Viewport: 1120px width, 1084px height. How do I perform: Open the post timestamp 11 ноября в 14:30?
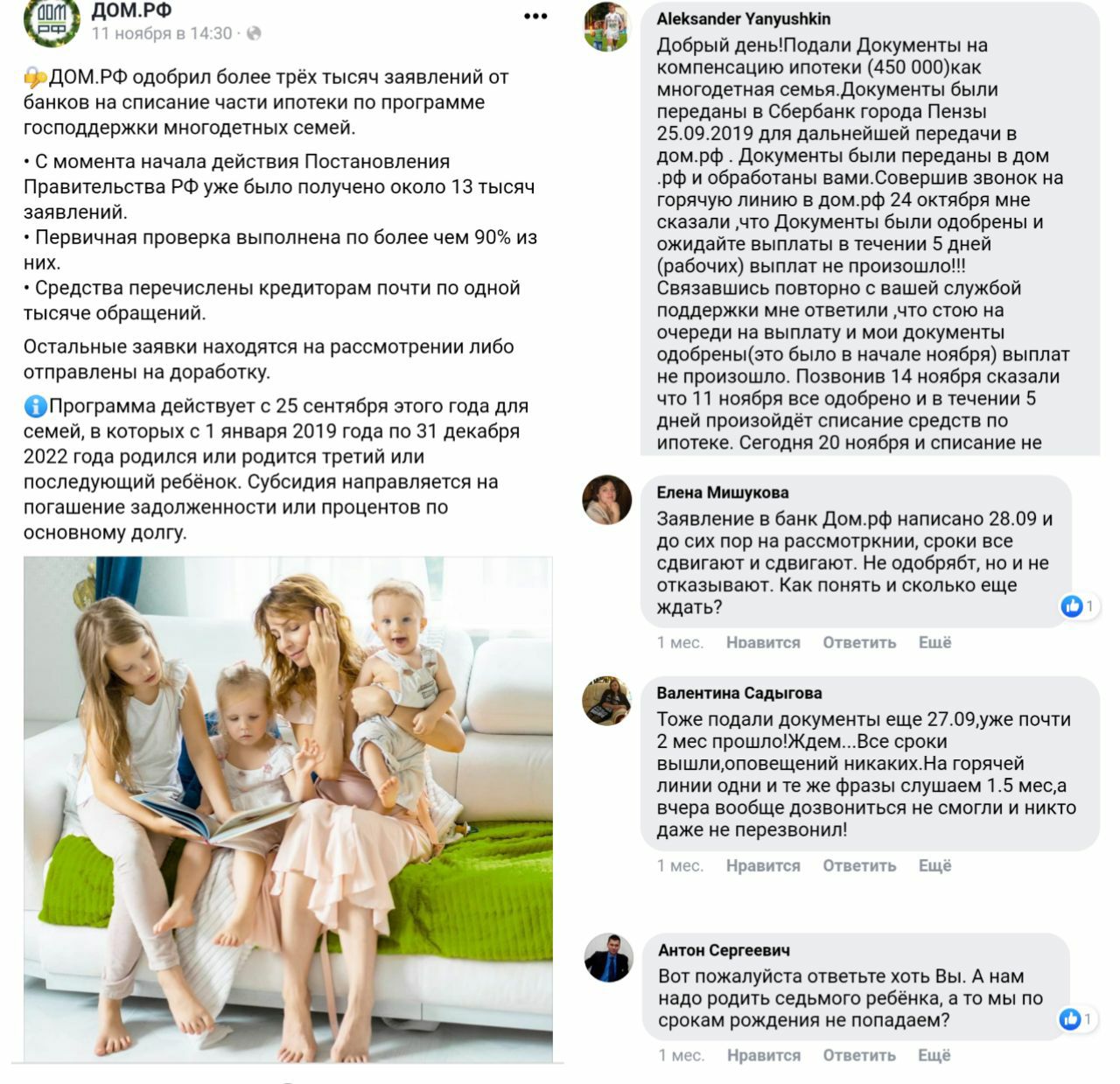point(162,34)
